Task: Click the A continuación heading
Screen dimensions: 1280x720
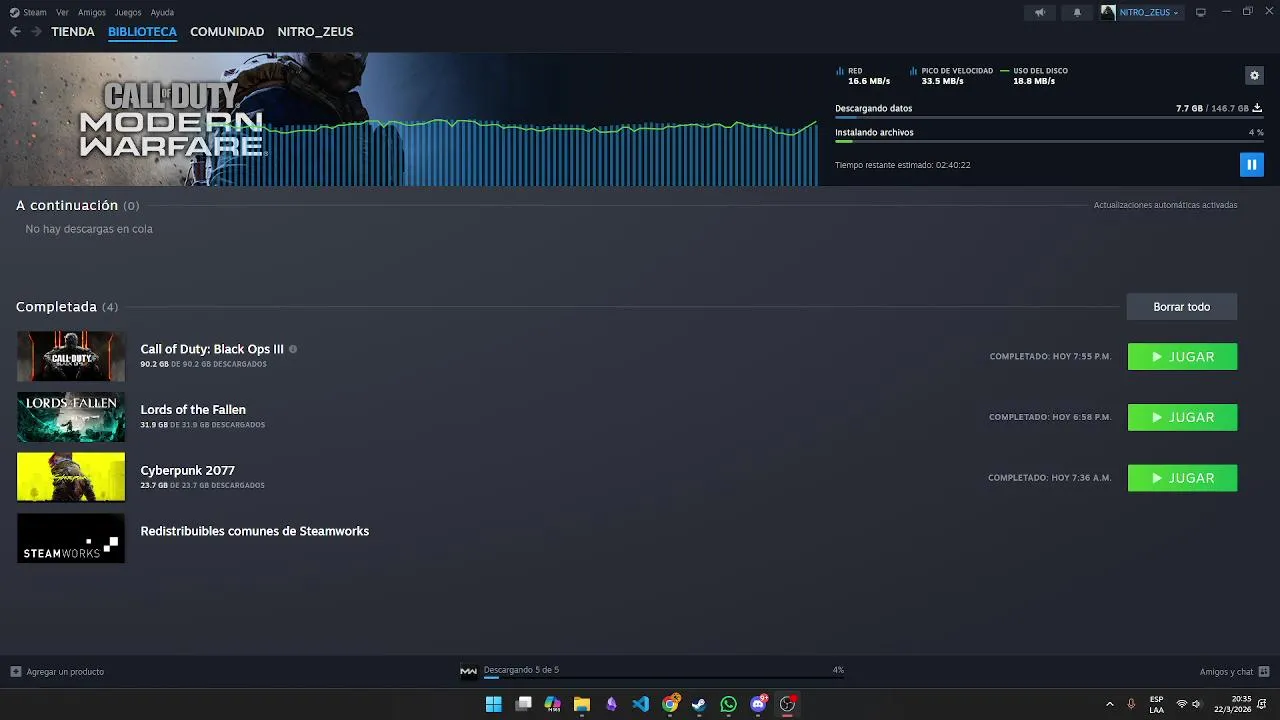Action: (67, 205)
